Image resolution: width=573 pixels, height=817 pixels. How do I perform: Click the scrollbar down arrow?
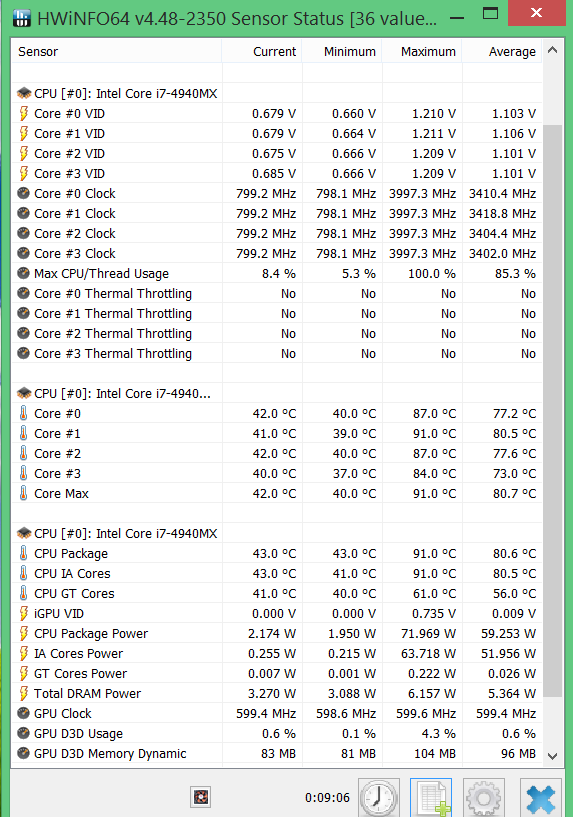[553, 756]
